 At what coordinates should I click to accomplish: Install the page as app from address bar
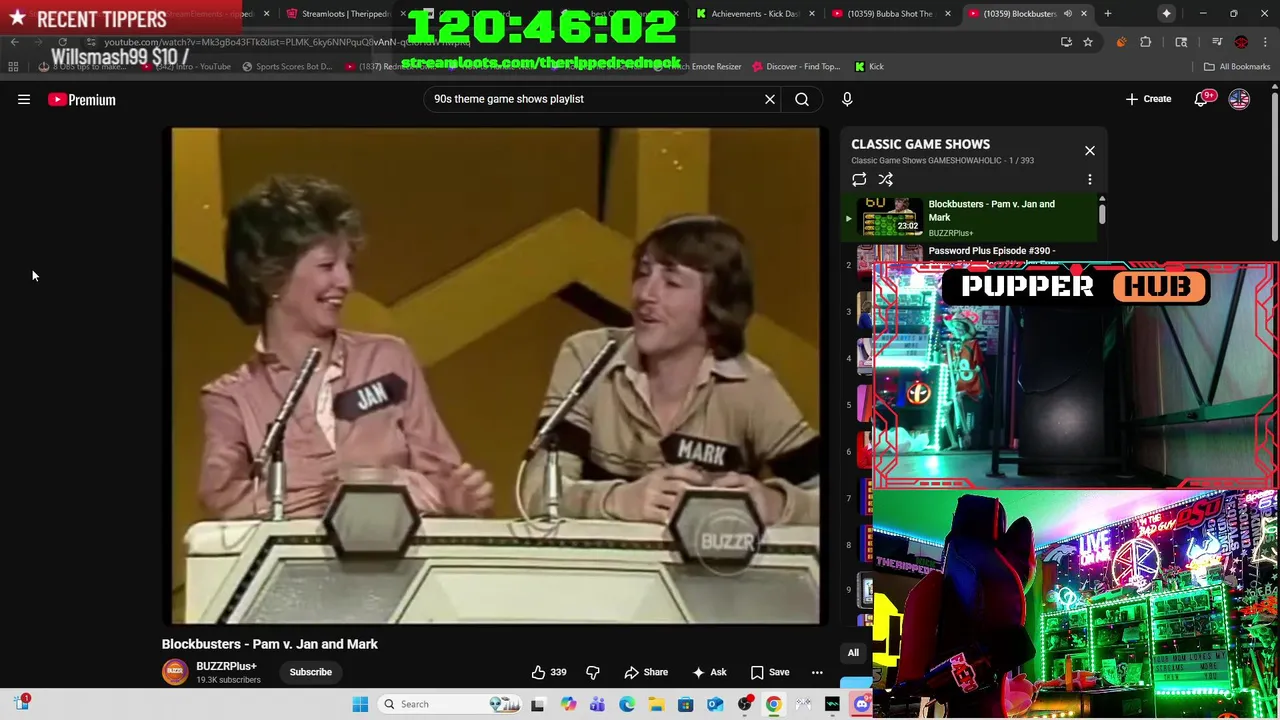click(1066, 42)
